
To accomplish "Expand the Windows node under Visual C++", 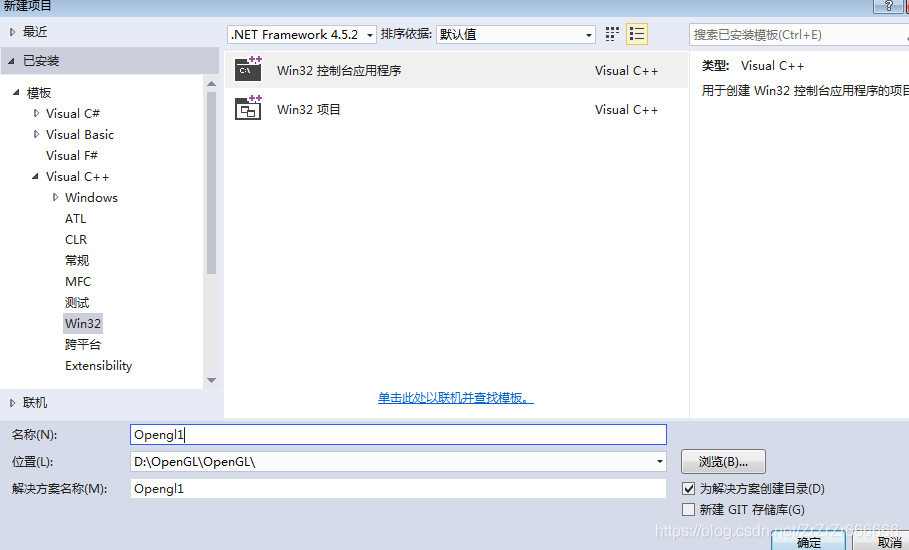I will 56,197.
